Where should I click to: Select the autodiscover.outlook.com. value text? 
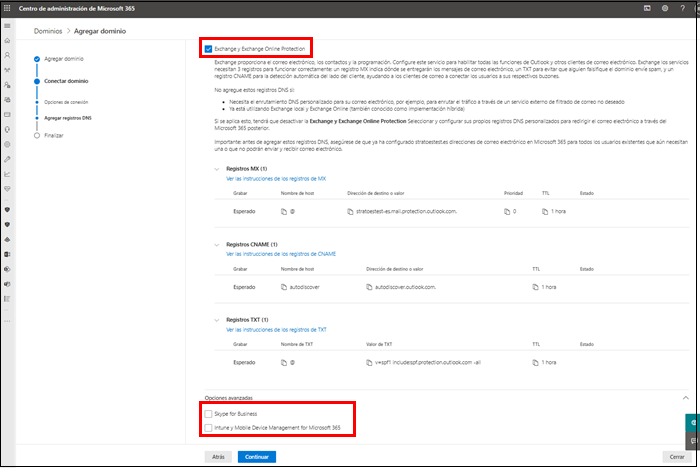coord(405,287)
